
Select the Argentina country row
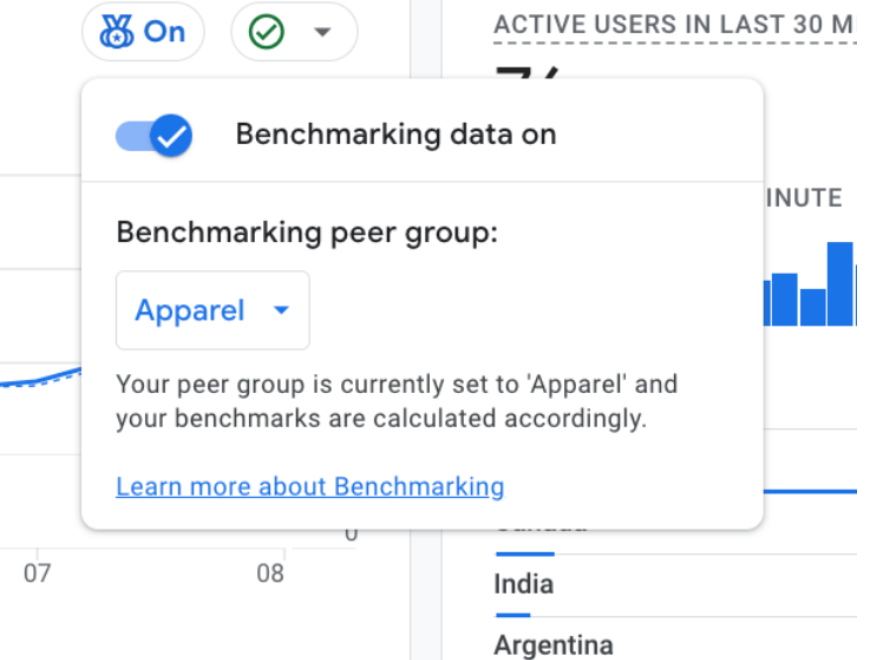pos(676,640)
